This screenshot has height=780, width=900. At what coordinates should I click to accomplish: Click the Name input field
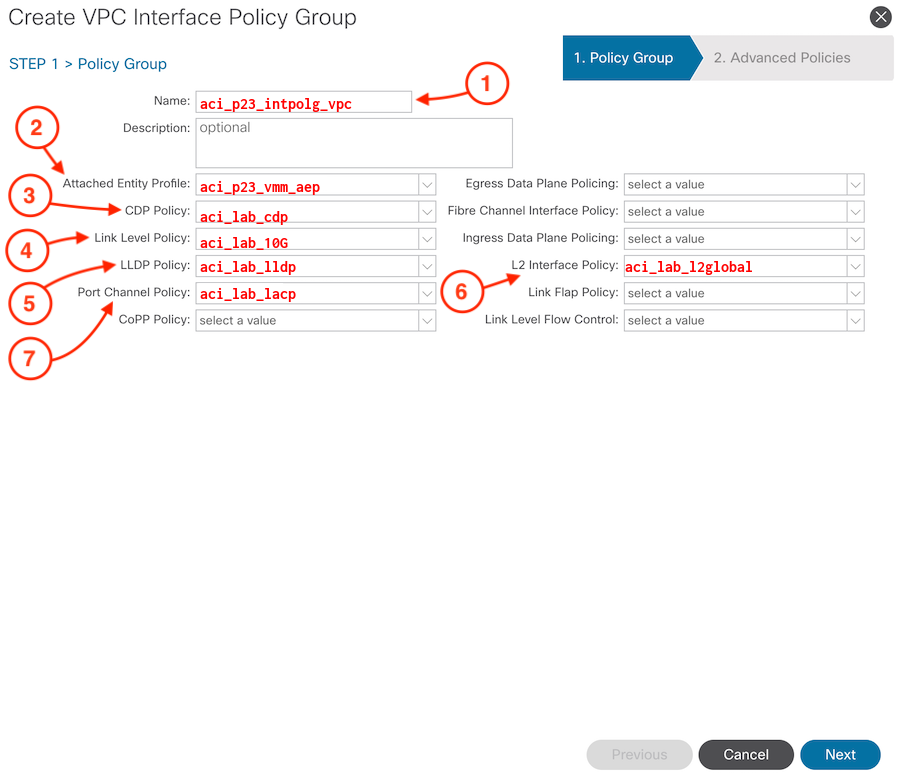tap(304, 102)
